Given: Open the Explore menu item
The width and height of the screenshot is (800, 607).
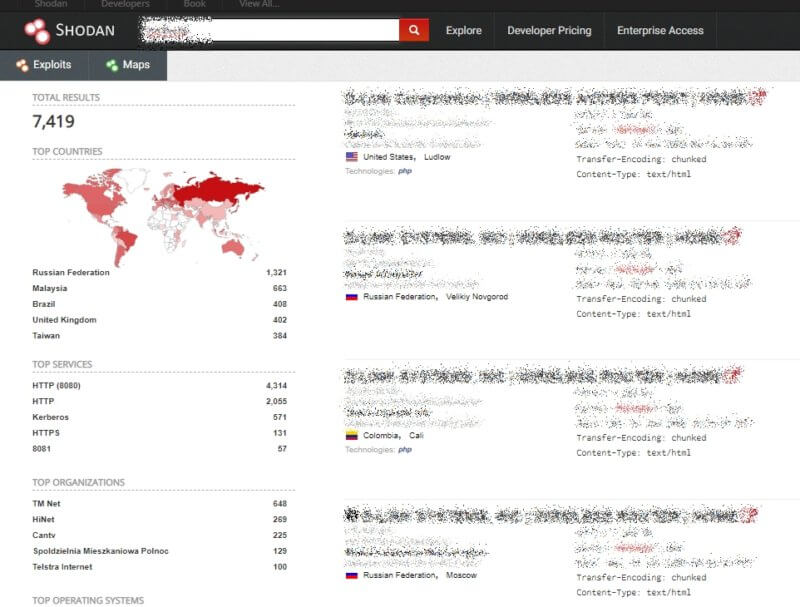Looking at the screenshot, I should coord(463,31).
